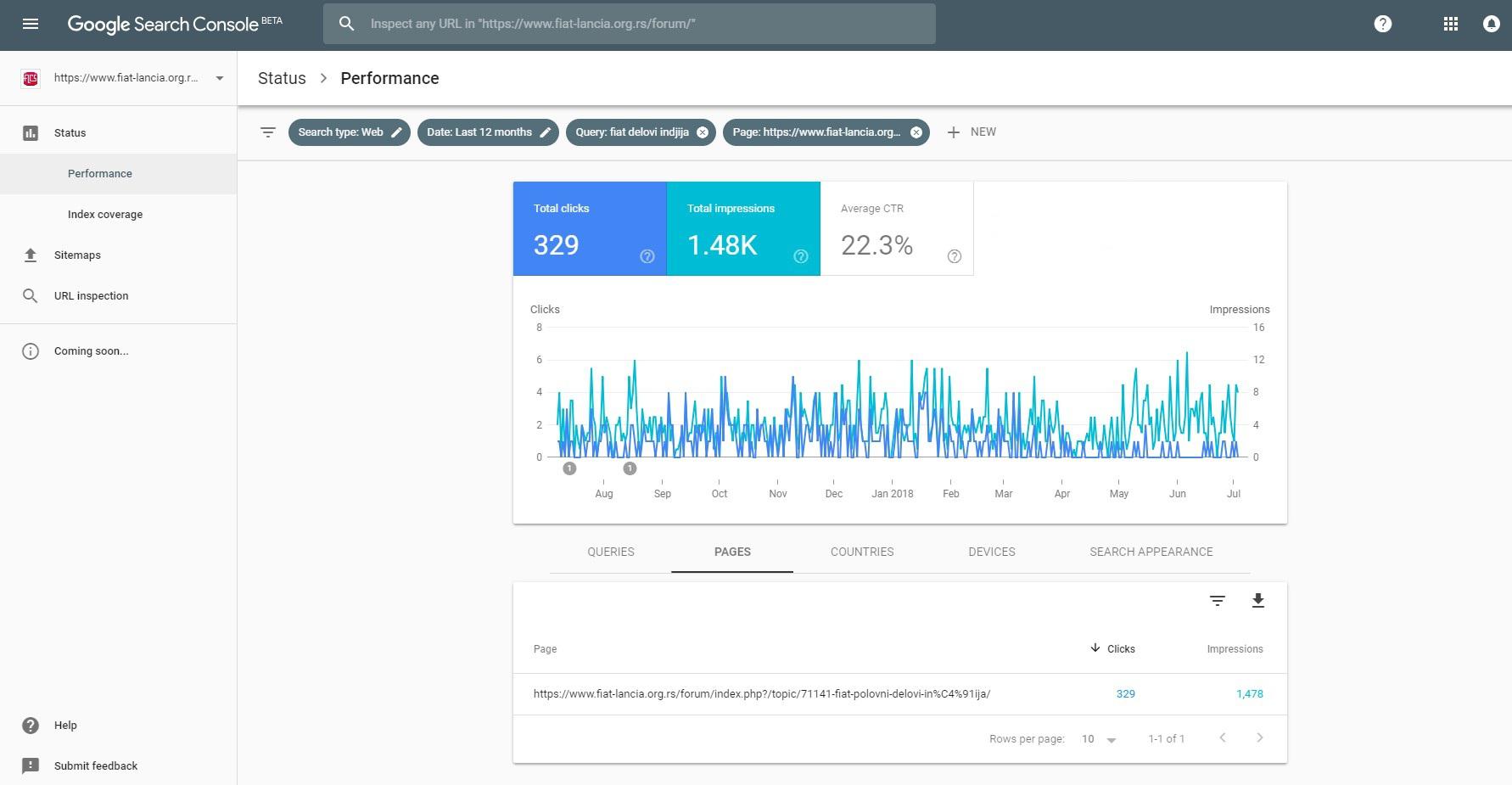Click Submit feedback text in sidebar
Screen dimensions: 1512x785
click(x=96, y=766)
